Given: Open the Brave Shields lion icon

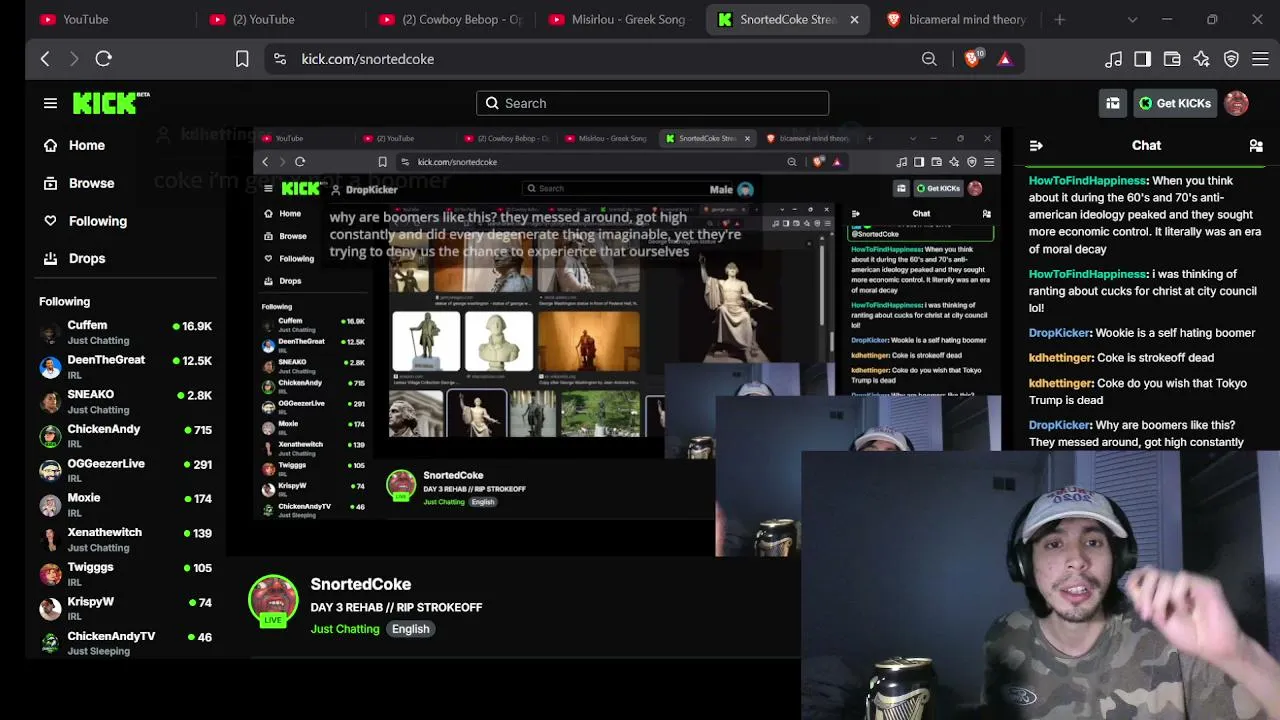Looking at the screenshot, I should tap(972, 59).
